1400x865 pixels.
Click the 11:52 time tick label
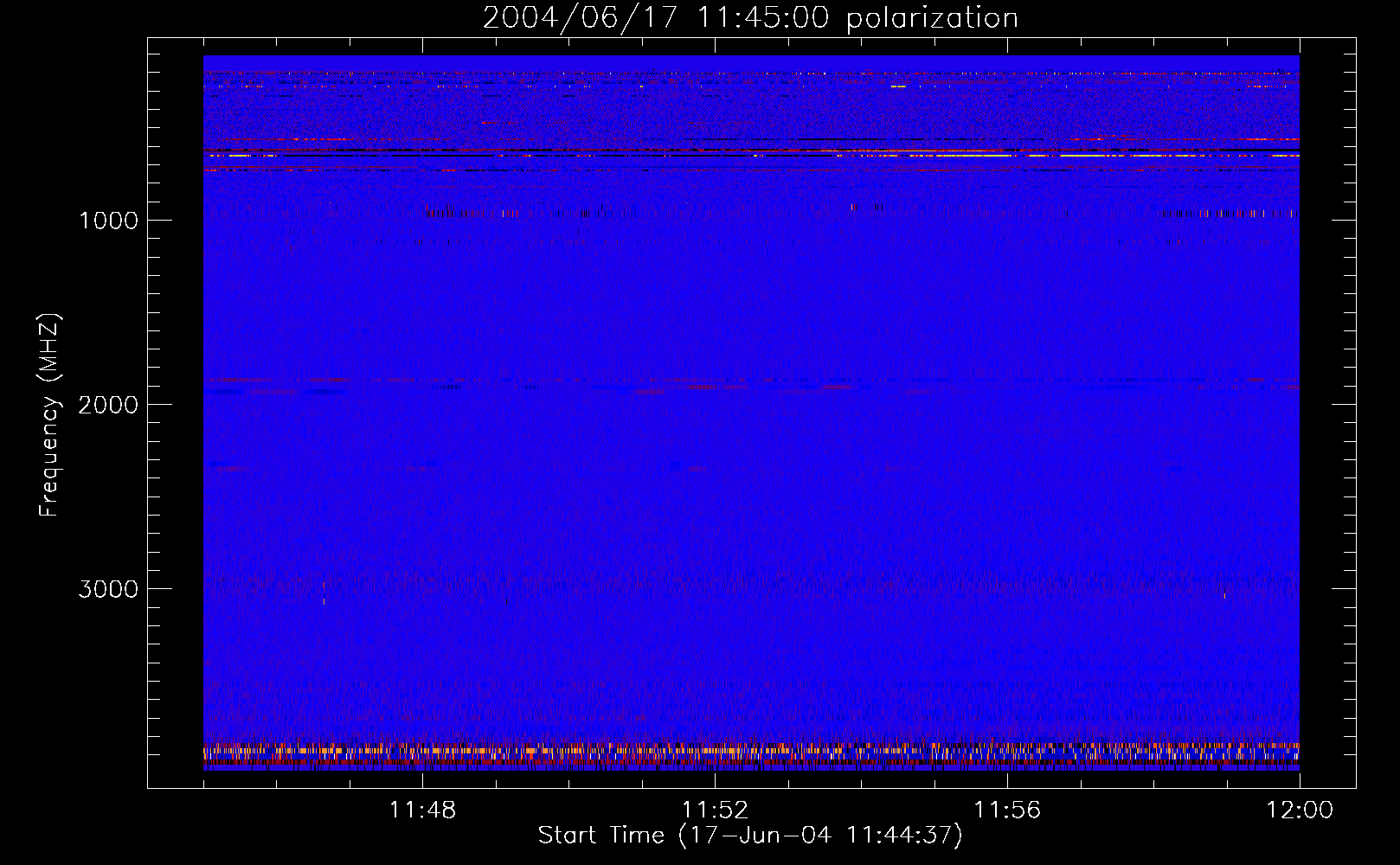point(715,811)
